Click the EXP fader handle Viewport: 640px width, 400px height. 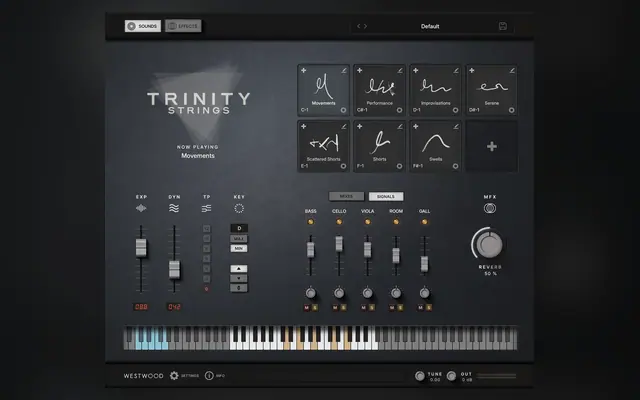coord(141,248)
